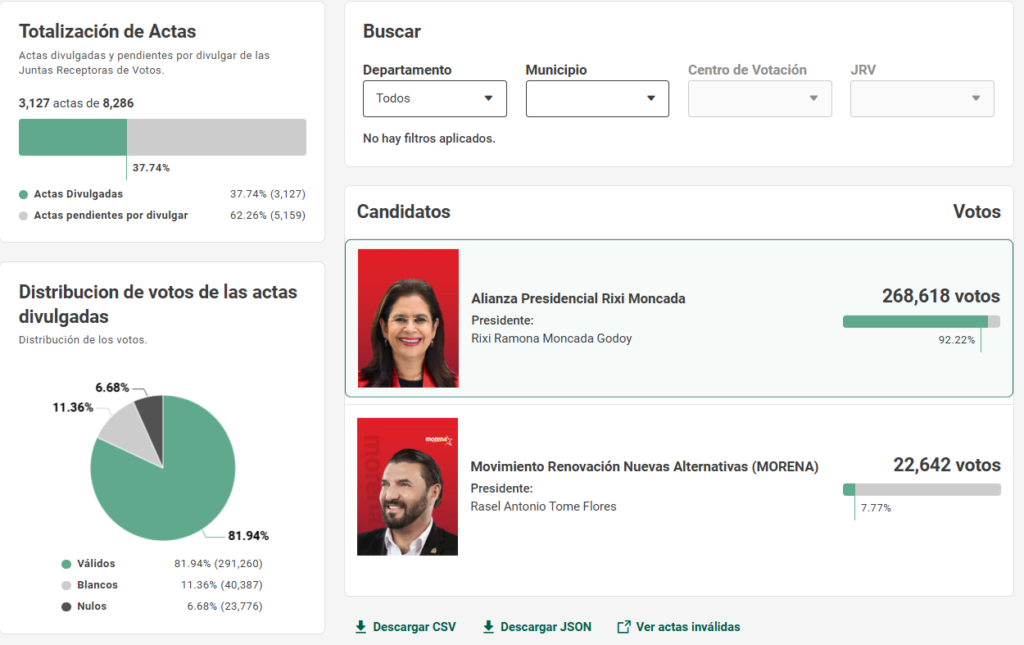1024x645 pixels.
Task: Click the green Válidos legend dot
Action: click(x=66, y=564)
